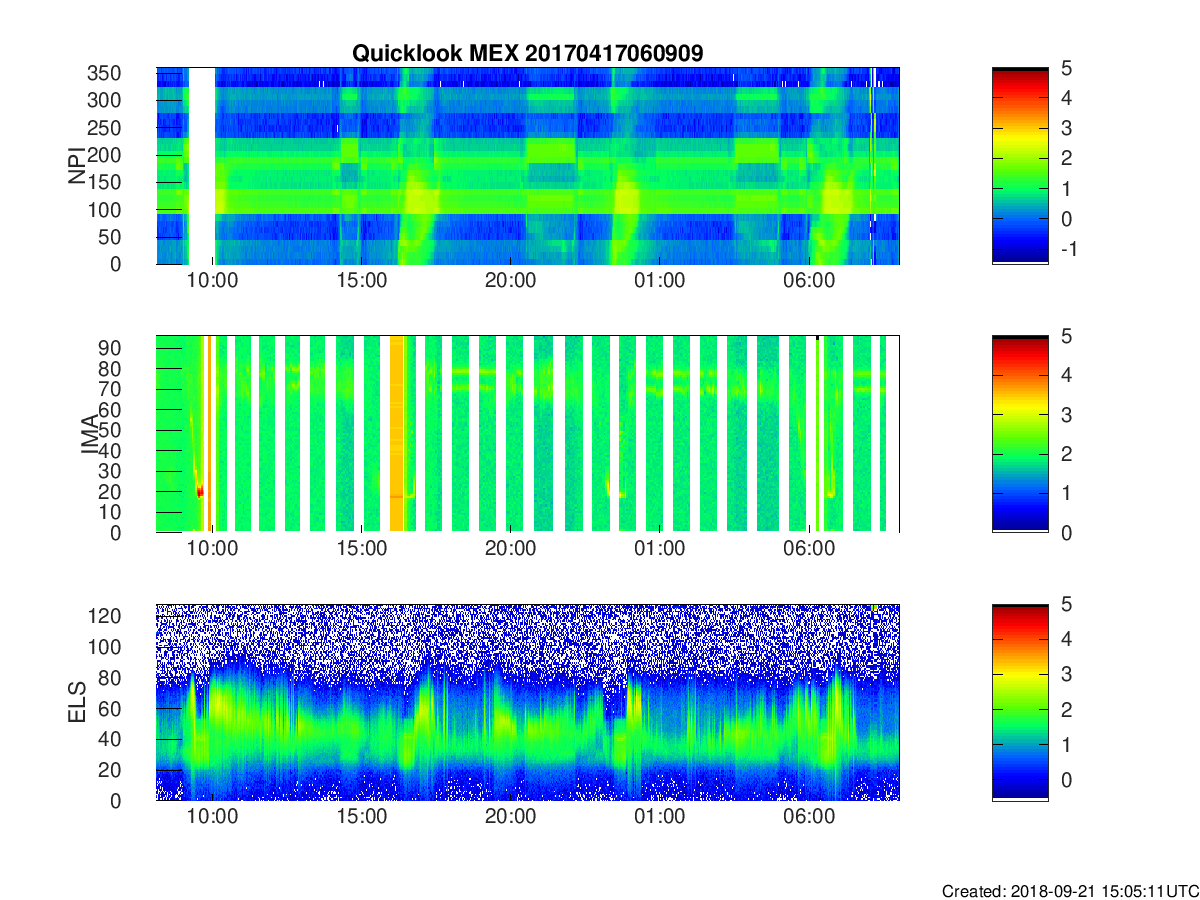
Task: Click the '06:00' label under ELS plot
Action: [808, 817]
